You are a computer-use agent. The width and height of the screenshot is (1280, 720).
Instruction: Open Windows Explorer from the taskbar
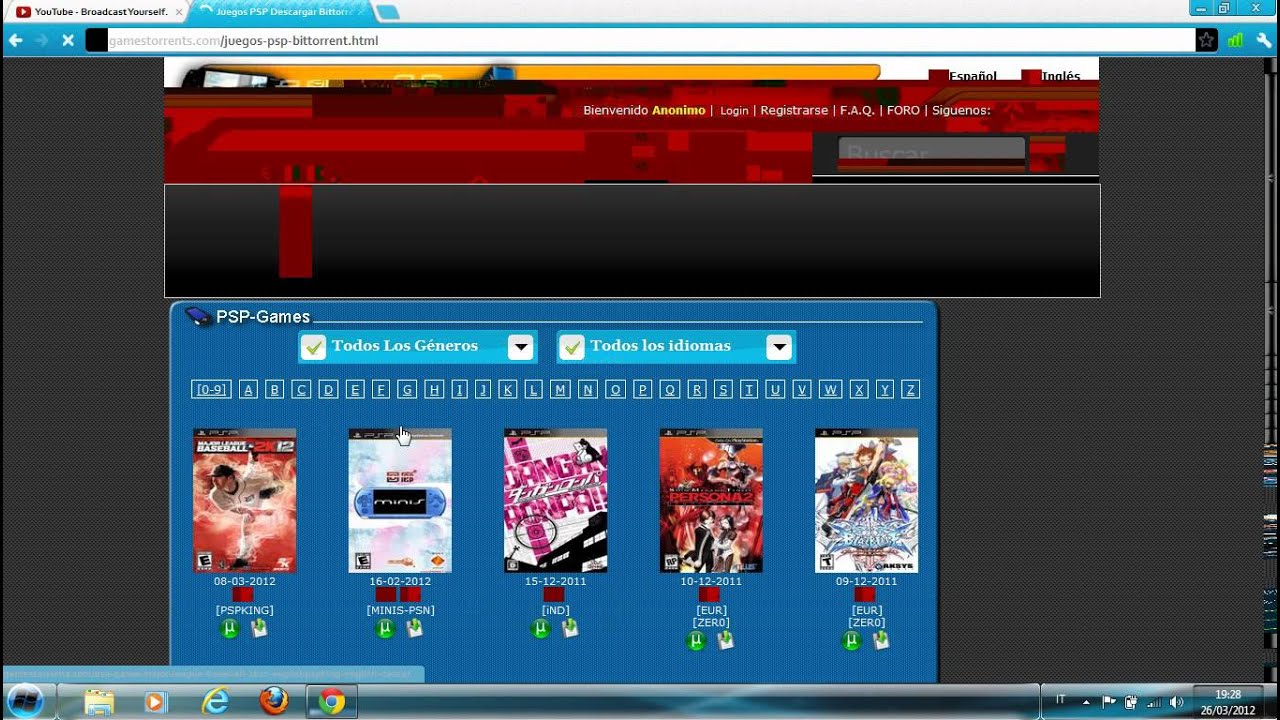click(99, 702)
